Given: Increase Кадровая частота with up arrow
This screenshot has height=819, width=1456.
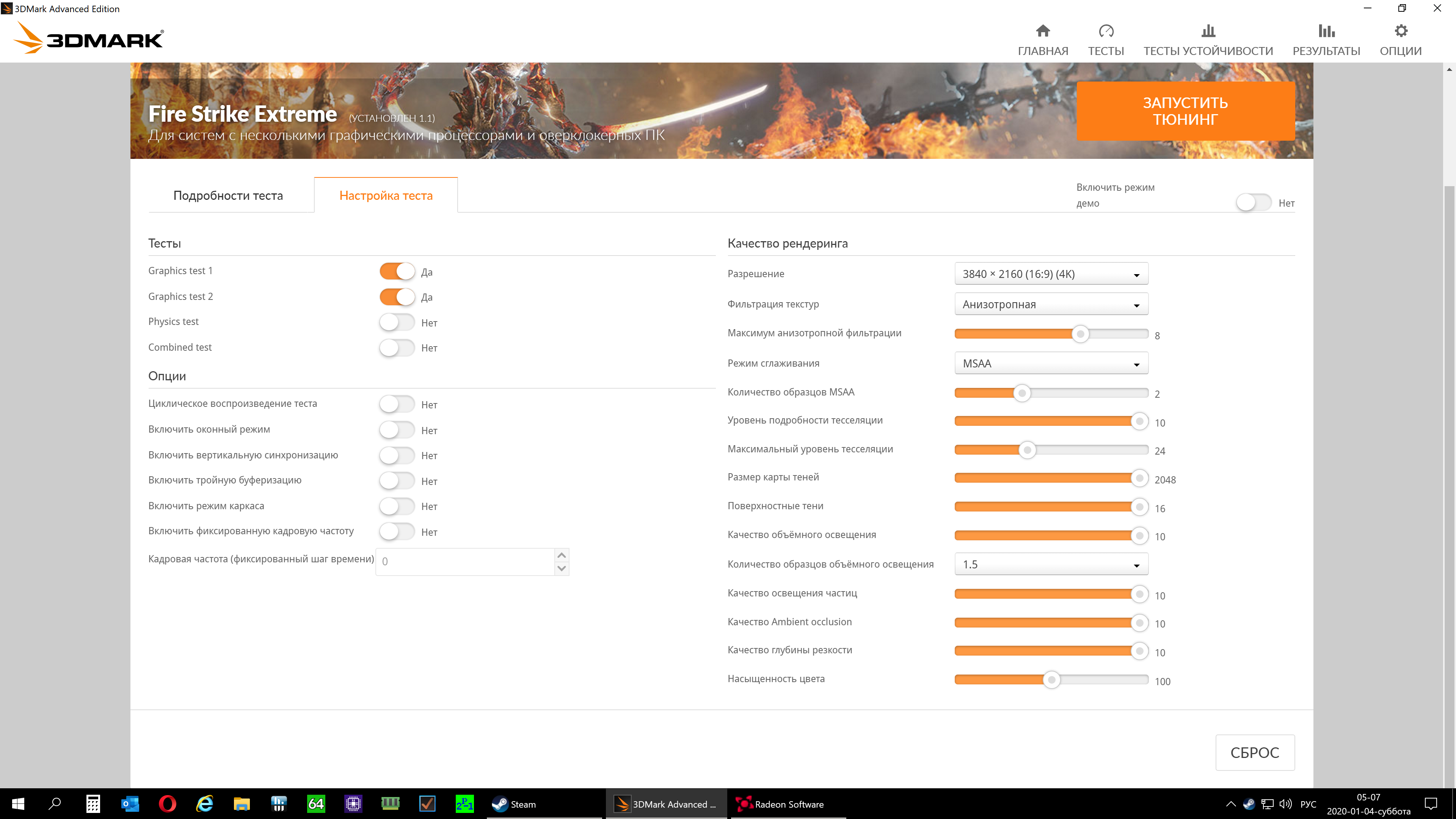Looking at the screenshot, I should (x=561, y=555).
